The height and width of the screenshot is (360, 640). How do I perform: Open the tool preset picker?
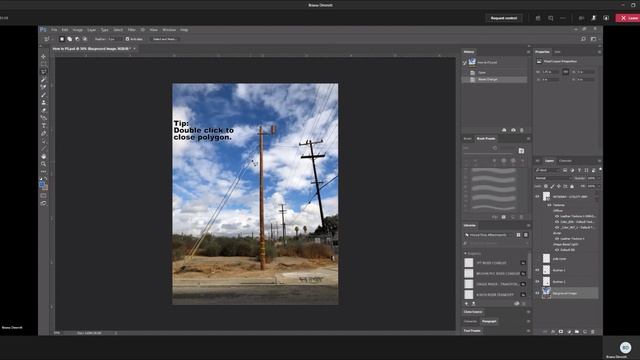pyautogui.click(x=48, y=39)
